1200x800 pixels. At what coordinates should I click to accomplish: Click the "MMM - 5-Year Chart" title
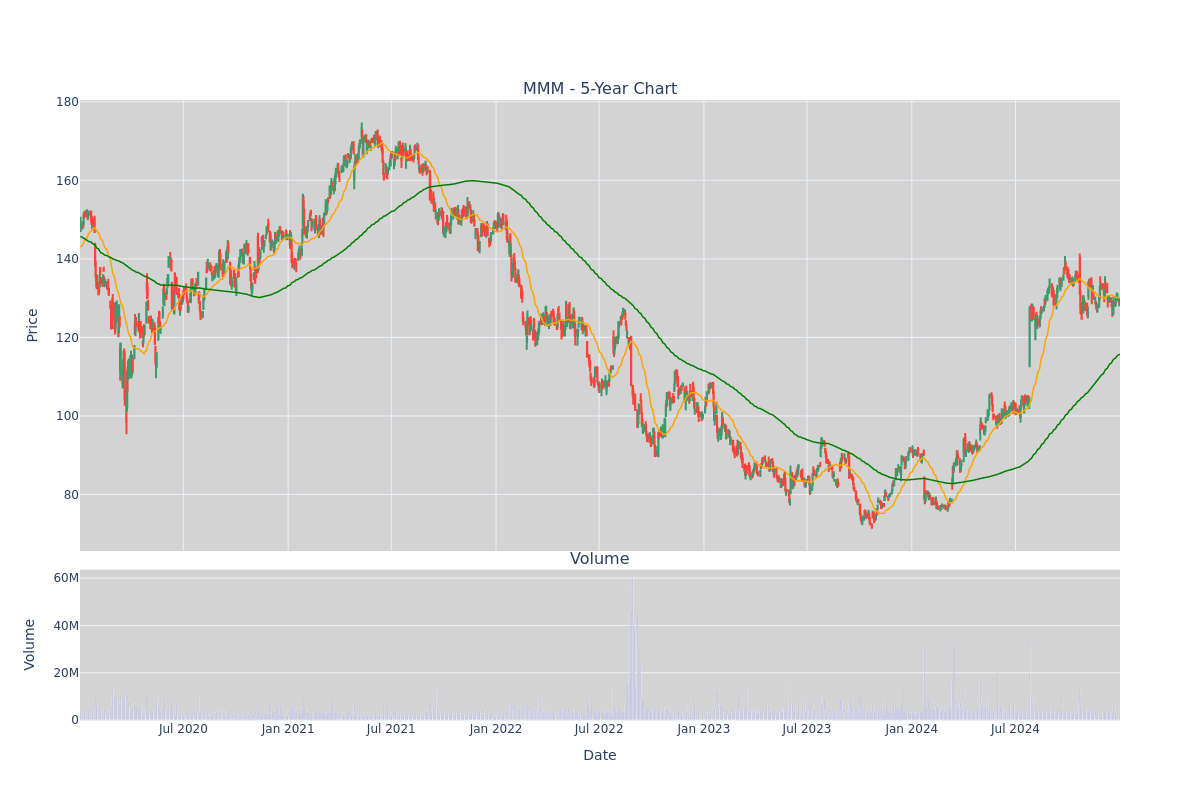click(600, 89)
